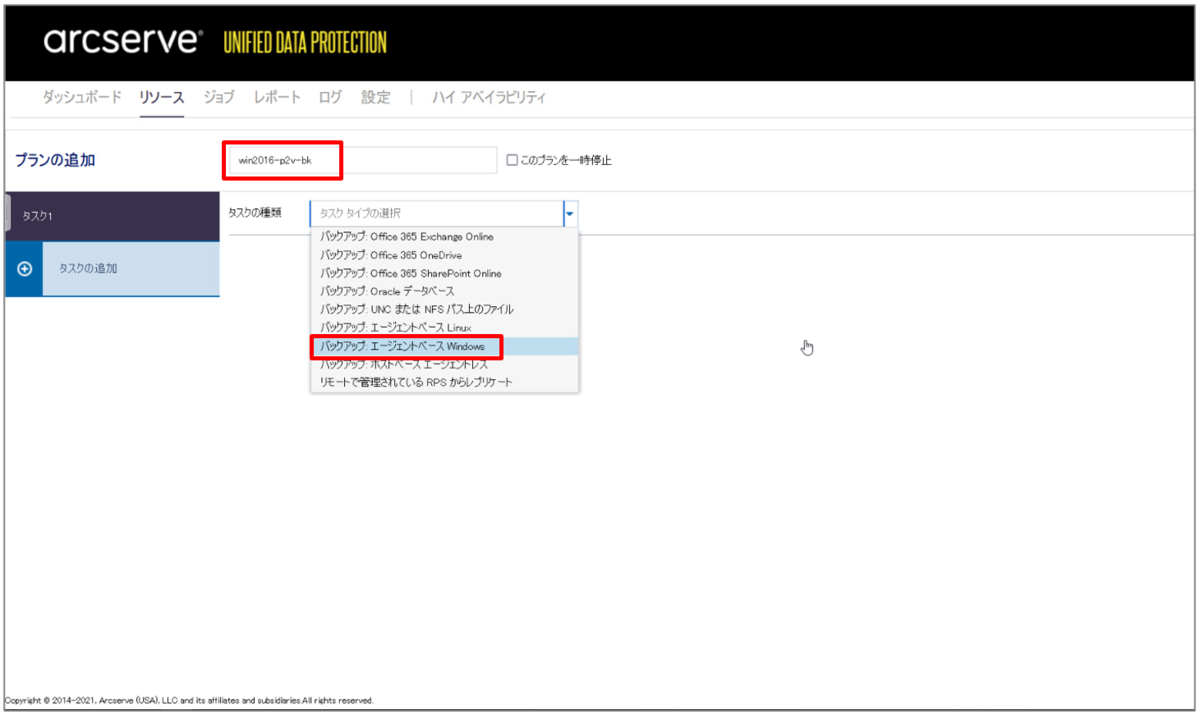This screenshot has height=715, width=1200.
Task: Select バックアップ: Office 365 OneDrive option
Action: tap(444, 255)
